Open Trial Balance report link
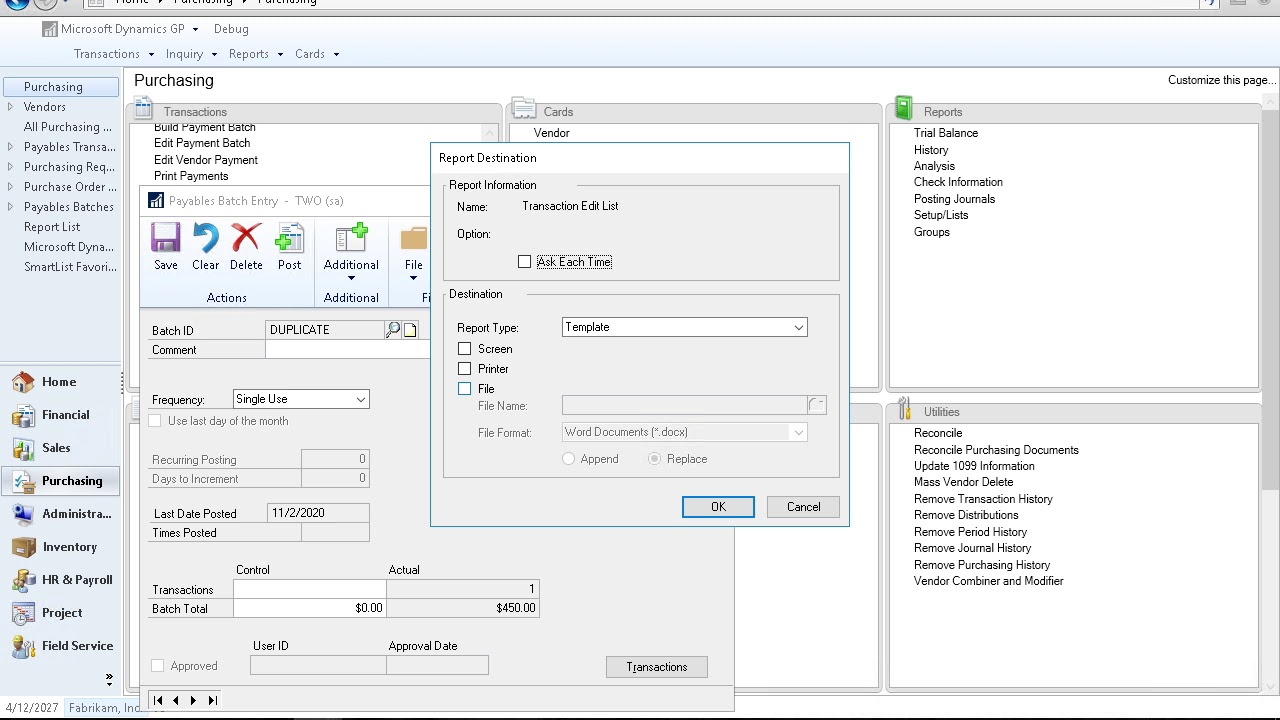The image size is (1280, 720). (x=946, y=133)
